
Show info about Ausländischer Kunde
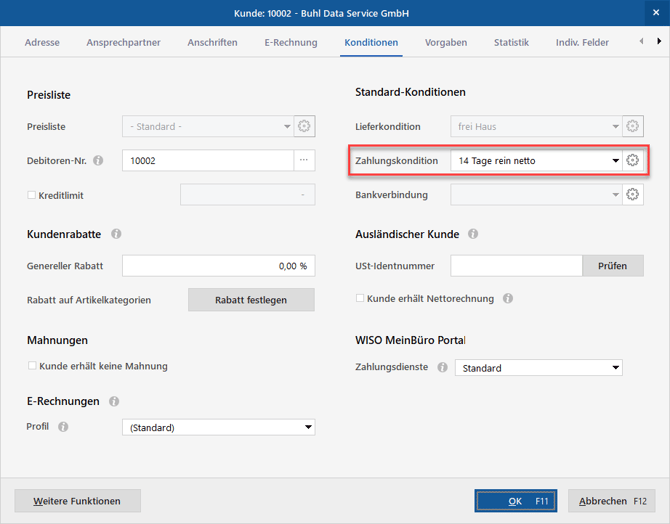point(473,234)
